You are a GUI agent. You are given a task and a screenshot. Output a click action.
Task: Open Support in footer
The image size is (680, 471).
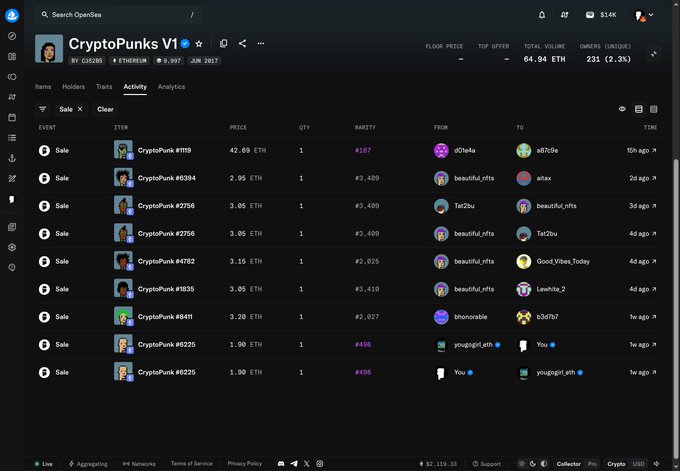tap(487, 464)
